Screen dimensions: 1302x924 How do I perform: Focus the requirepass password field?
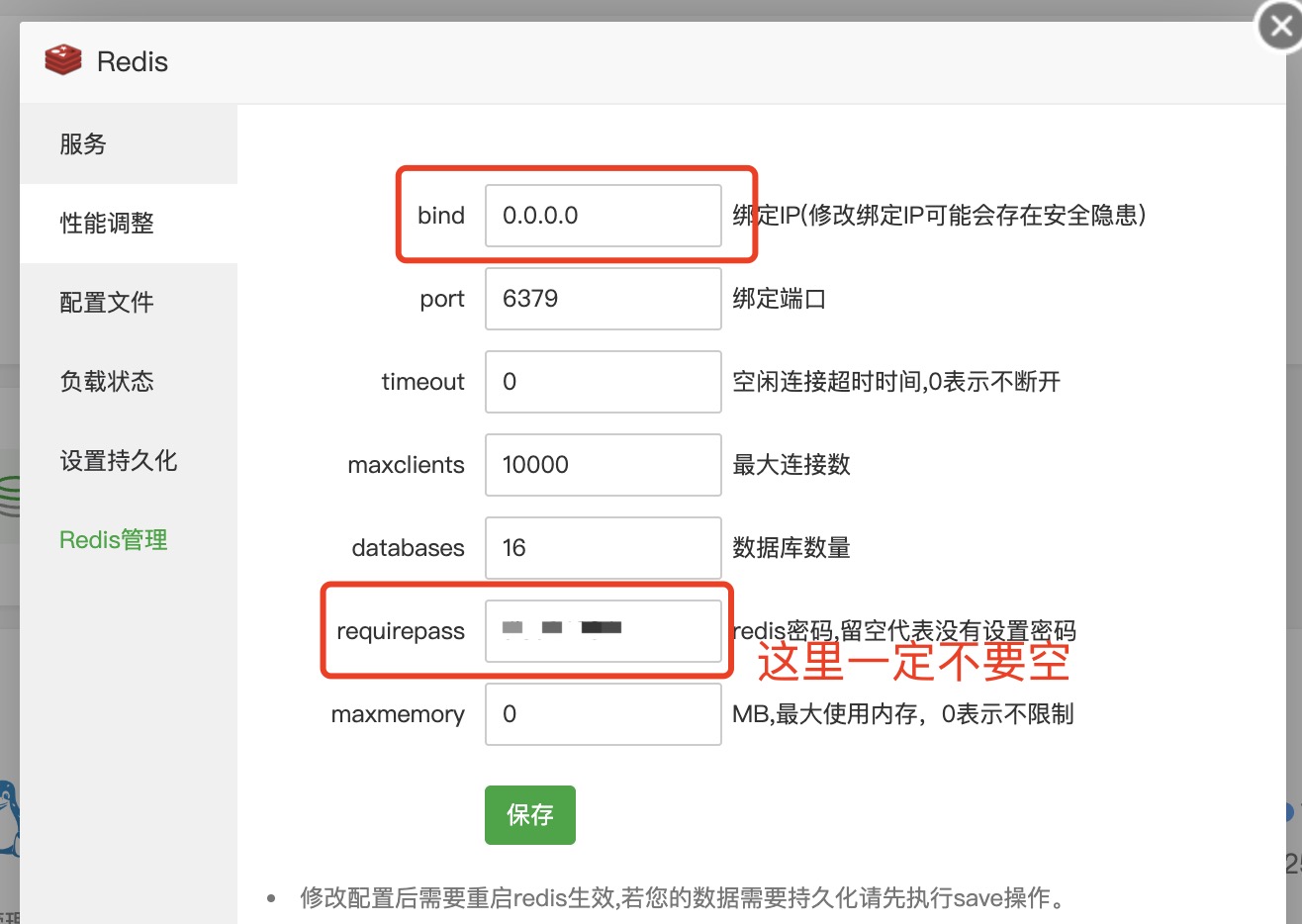(x=604, y=631)
